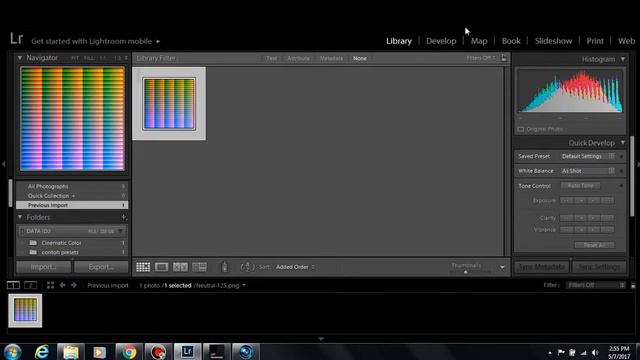The width and height of the screenshot is (640, 360).
Task: Open filename dropdown arrow in filmstrip bar
Action: tap(244, 285)
